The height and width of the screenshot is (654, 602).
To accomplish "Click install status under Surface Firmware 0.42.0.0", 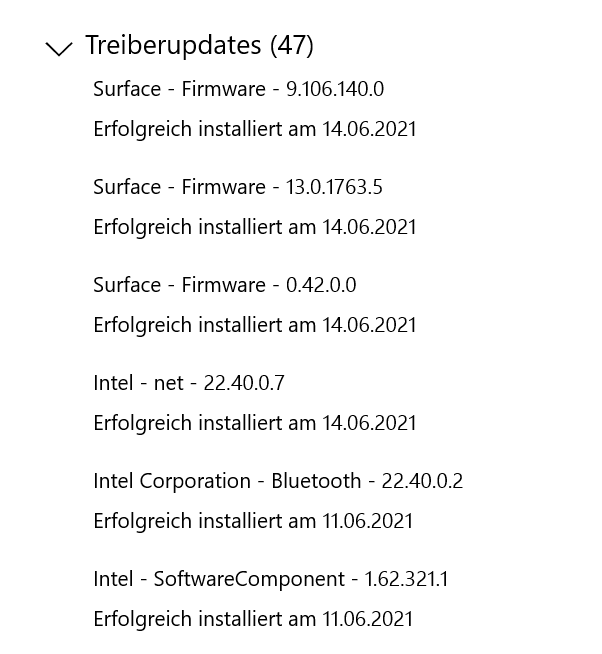I will point(254,325).
